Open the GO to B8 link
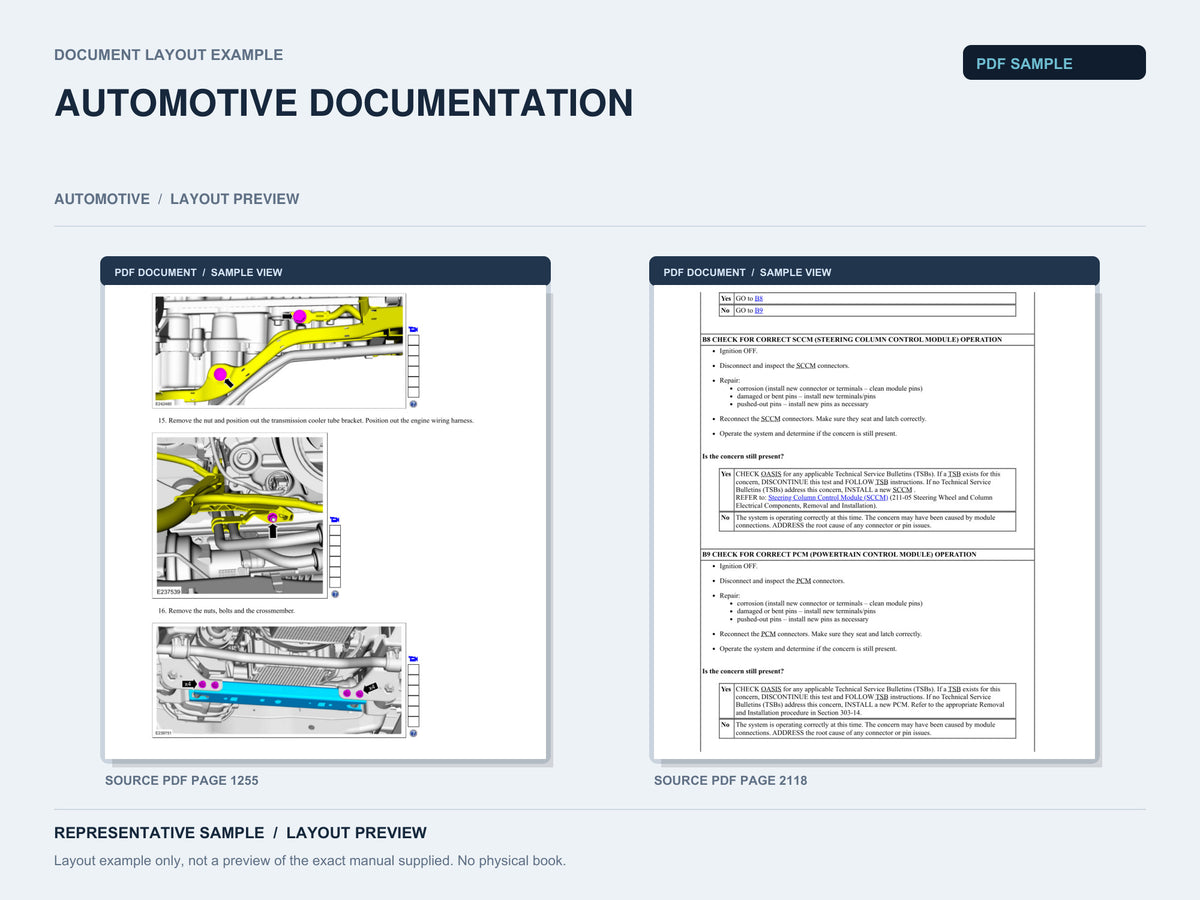 pyautogui.click(x=758, y=299)
